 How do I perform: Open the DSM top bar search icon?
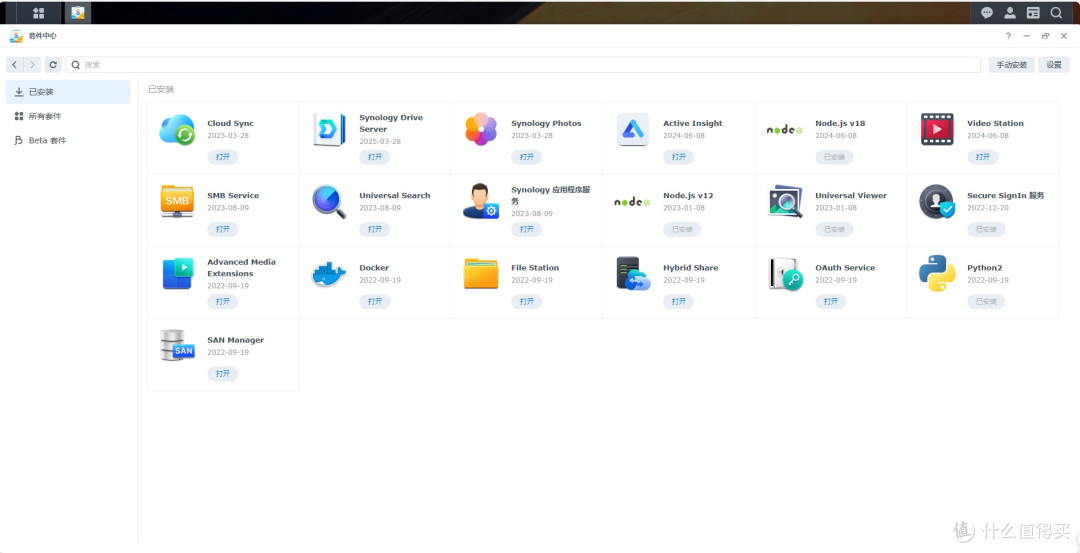[1056, 13]
